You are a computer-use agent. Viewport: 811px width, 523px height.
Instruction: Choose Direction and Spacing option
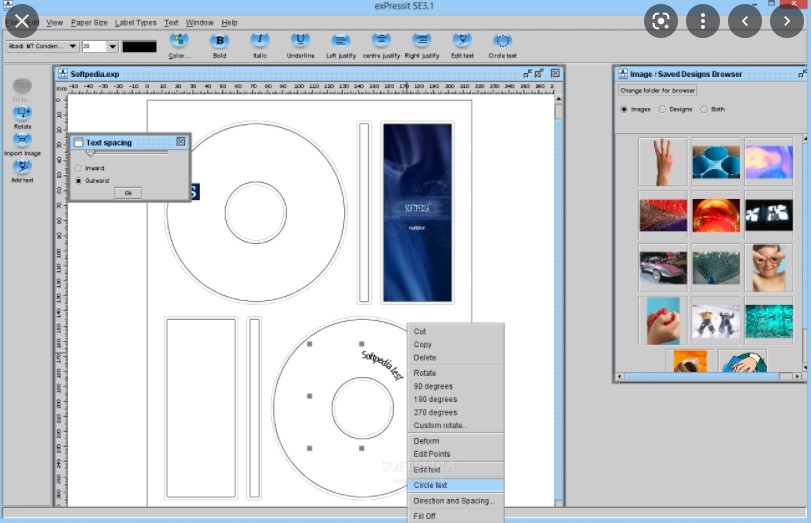[x=456, y=501]
